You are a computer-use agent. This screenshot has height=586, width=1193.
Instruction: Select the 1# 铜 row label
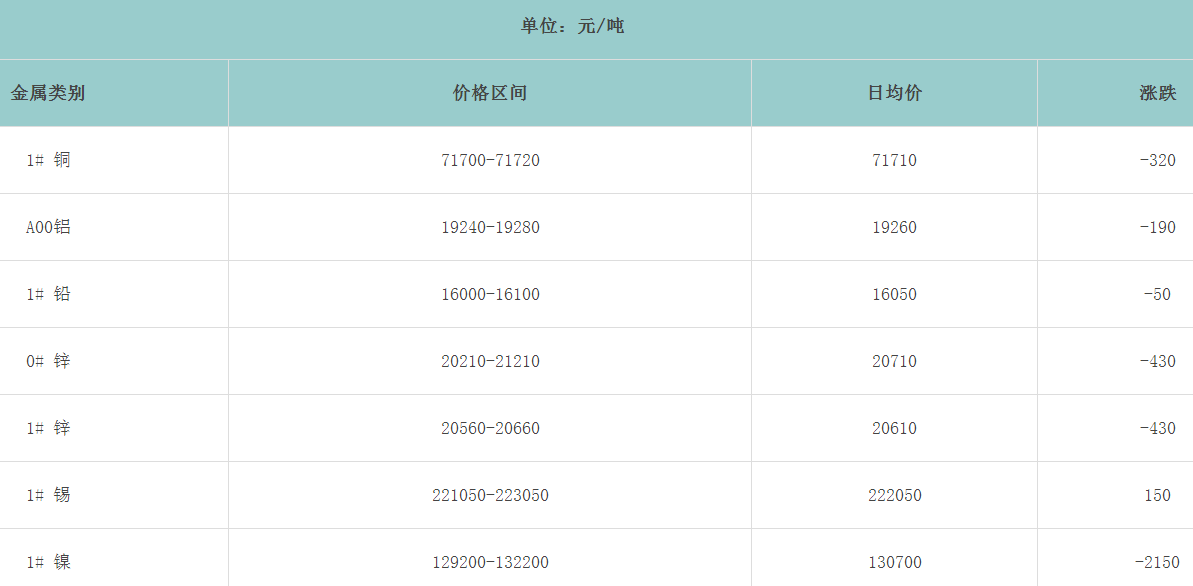tap(48, 160)
